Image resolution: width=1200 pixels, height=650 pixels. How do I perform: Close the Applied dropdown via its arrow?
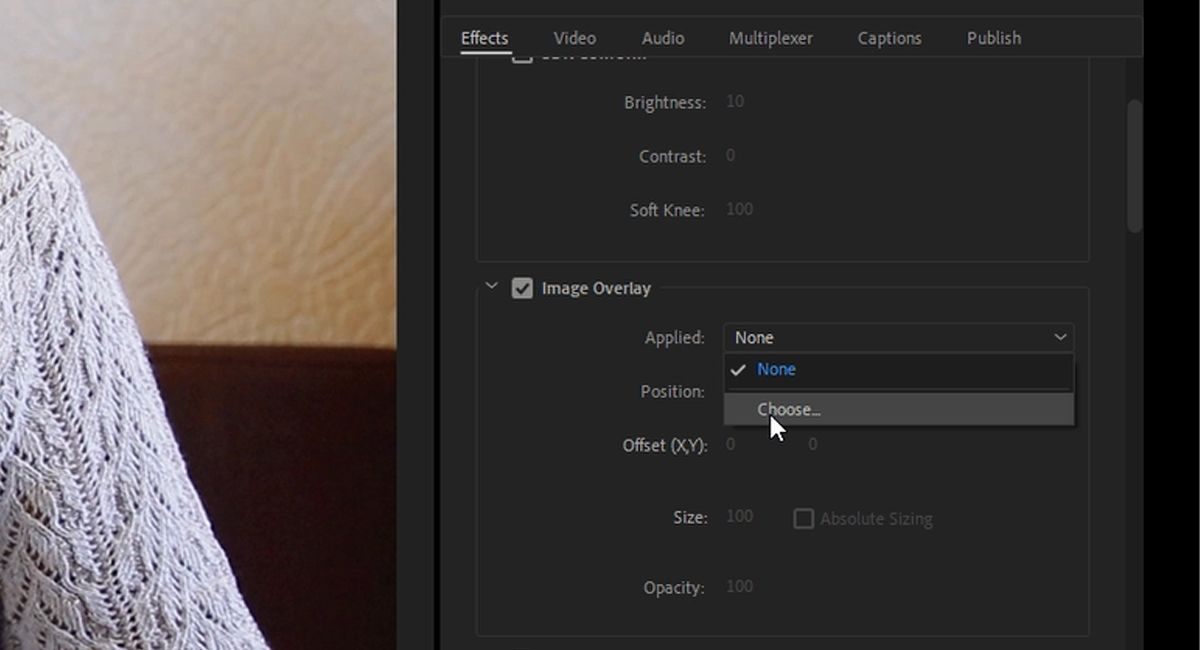[x=1060, y=337]
